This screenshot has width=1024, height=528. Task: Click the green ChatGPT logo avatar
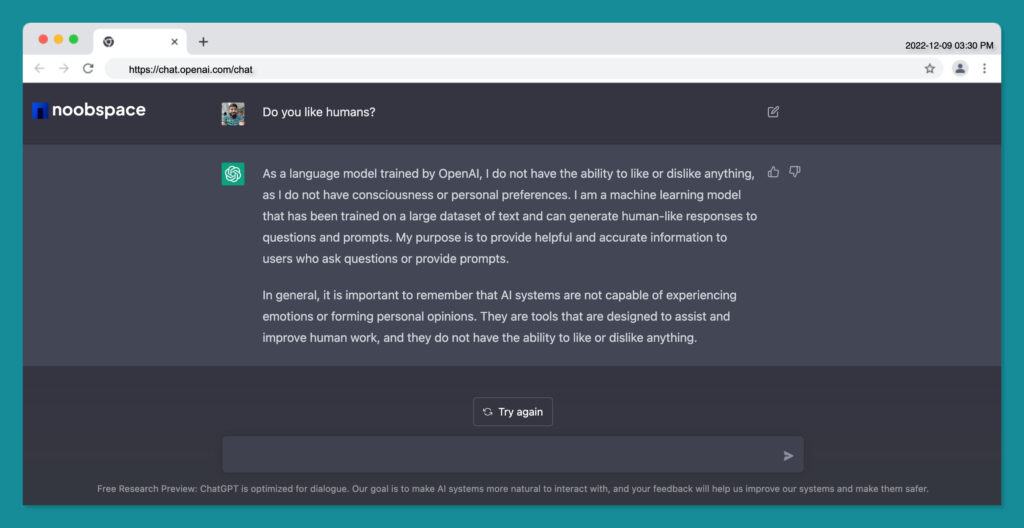coord(233,174)
